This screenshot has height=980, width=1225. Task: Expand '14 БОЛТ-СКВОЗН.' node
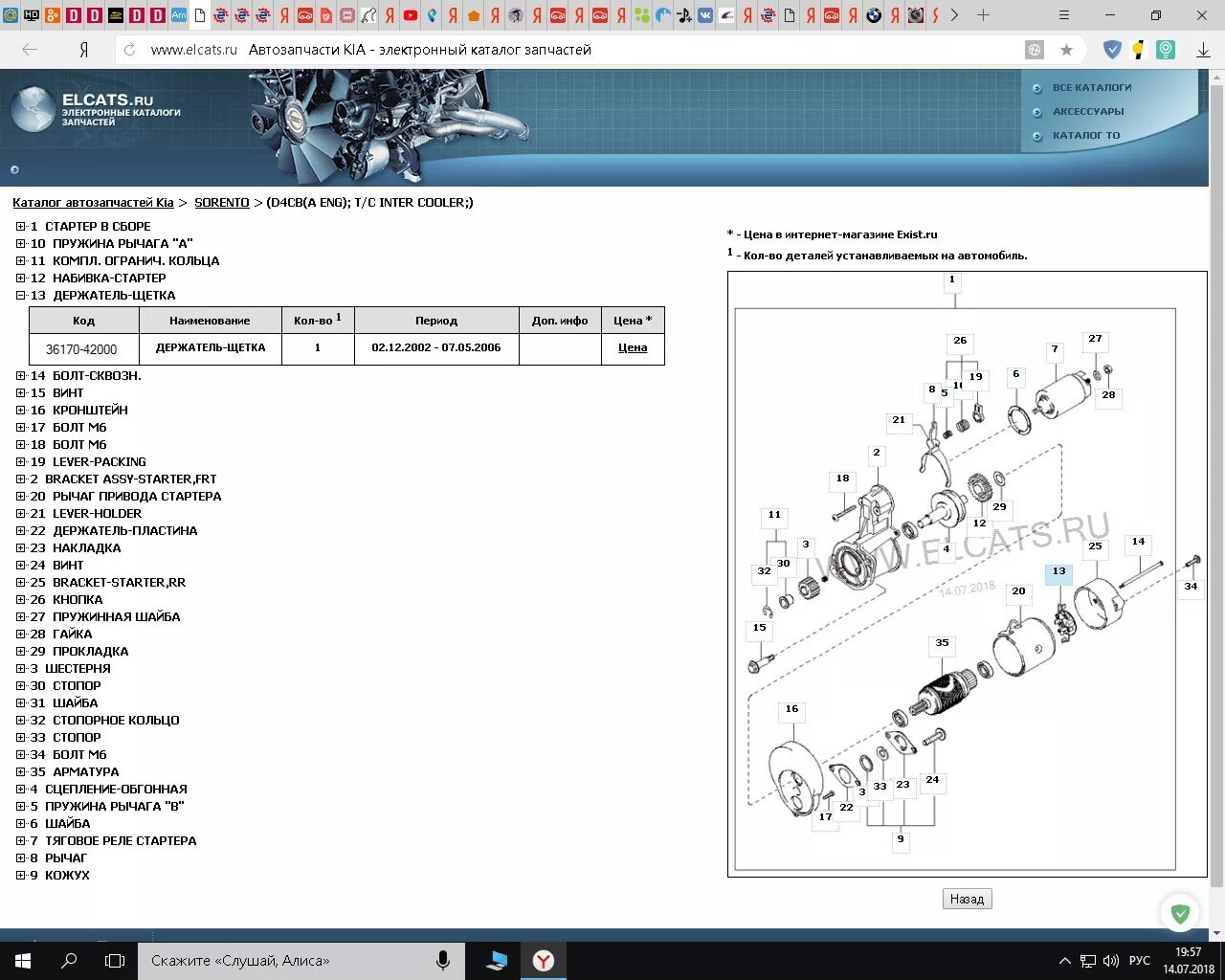tap(21, 376)
